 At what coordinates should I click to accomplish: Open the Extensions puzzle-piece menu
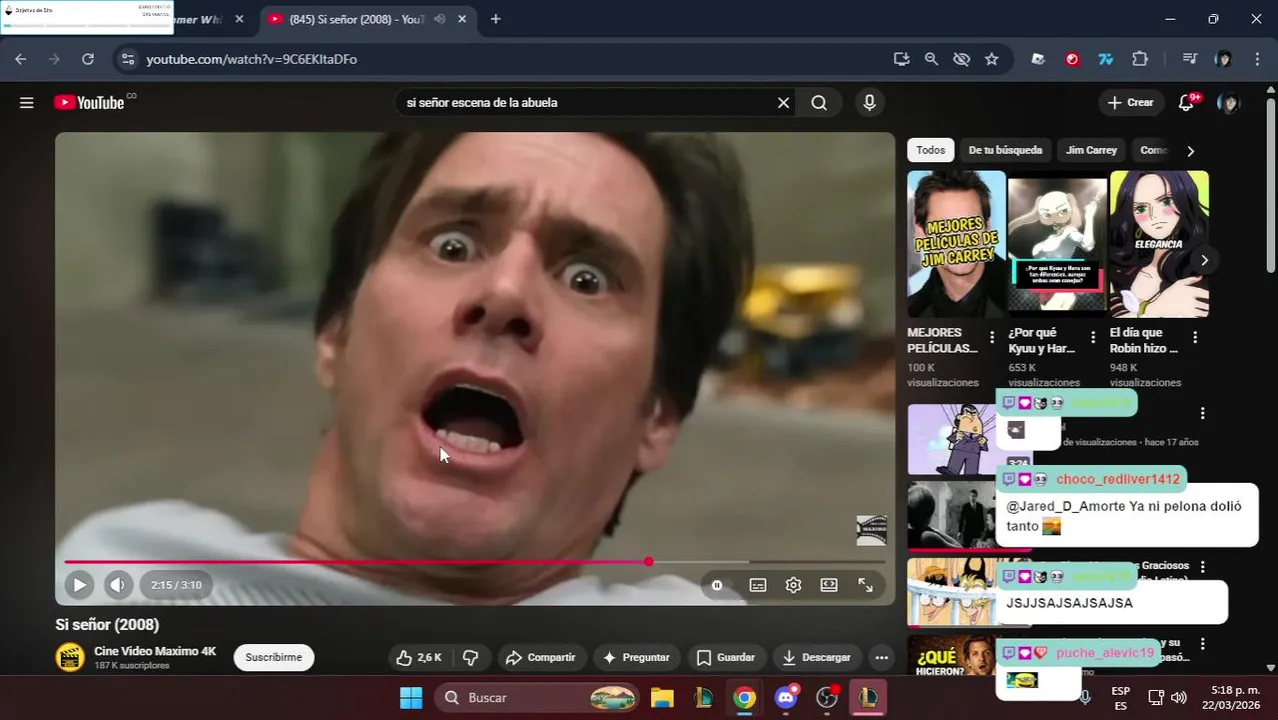coord(1140,59)
